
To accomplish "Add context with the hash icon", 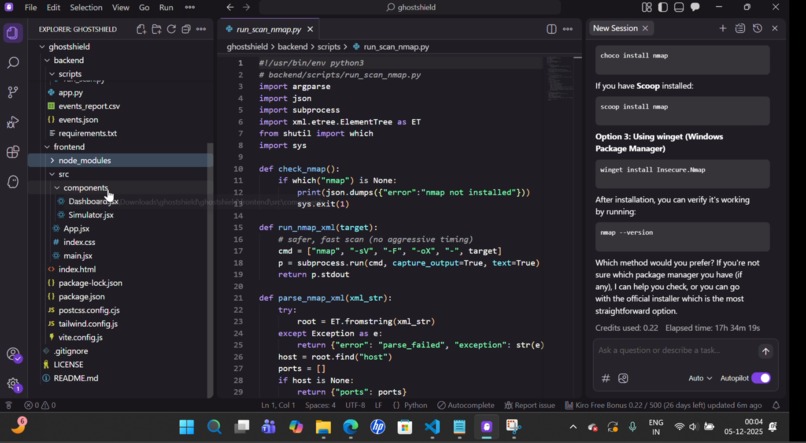I will tap(606, 378).
